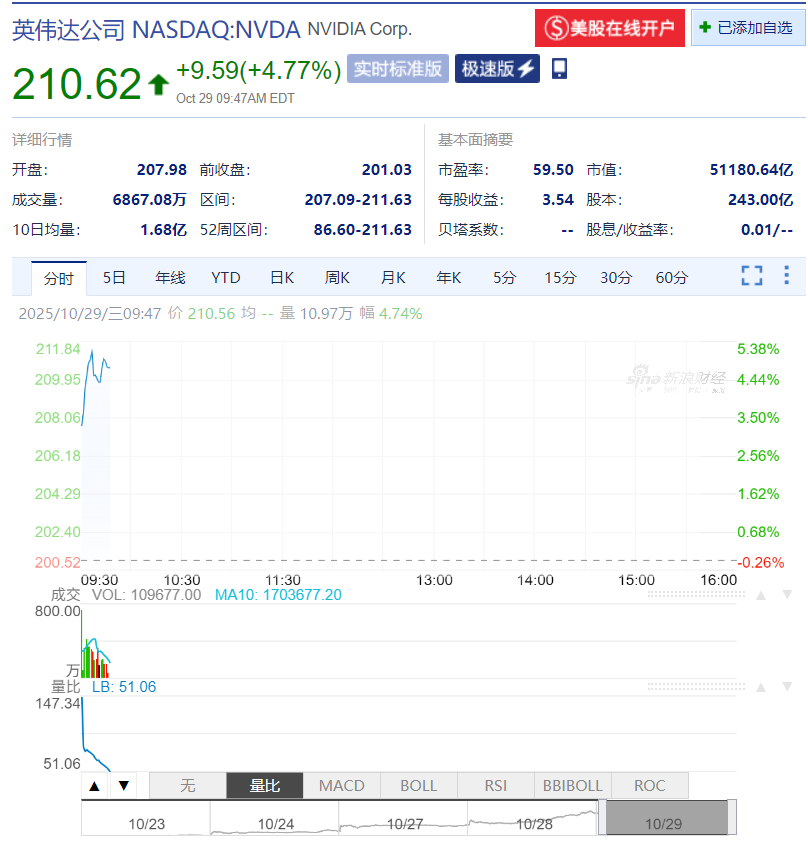Click the green up arrow beside price 210.62
Image resolution: width=808 pixels, height=850 pixels.
pos(158,85)
